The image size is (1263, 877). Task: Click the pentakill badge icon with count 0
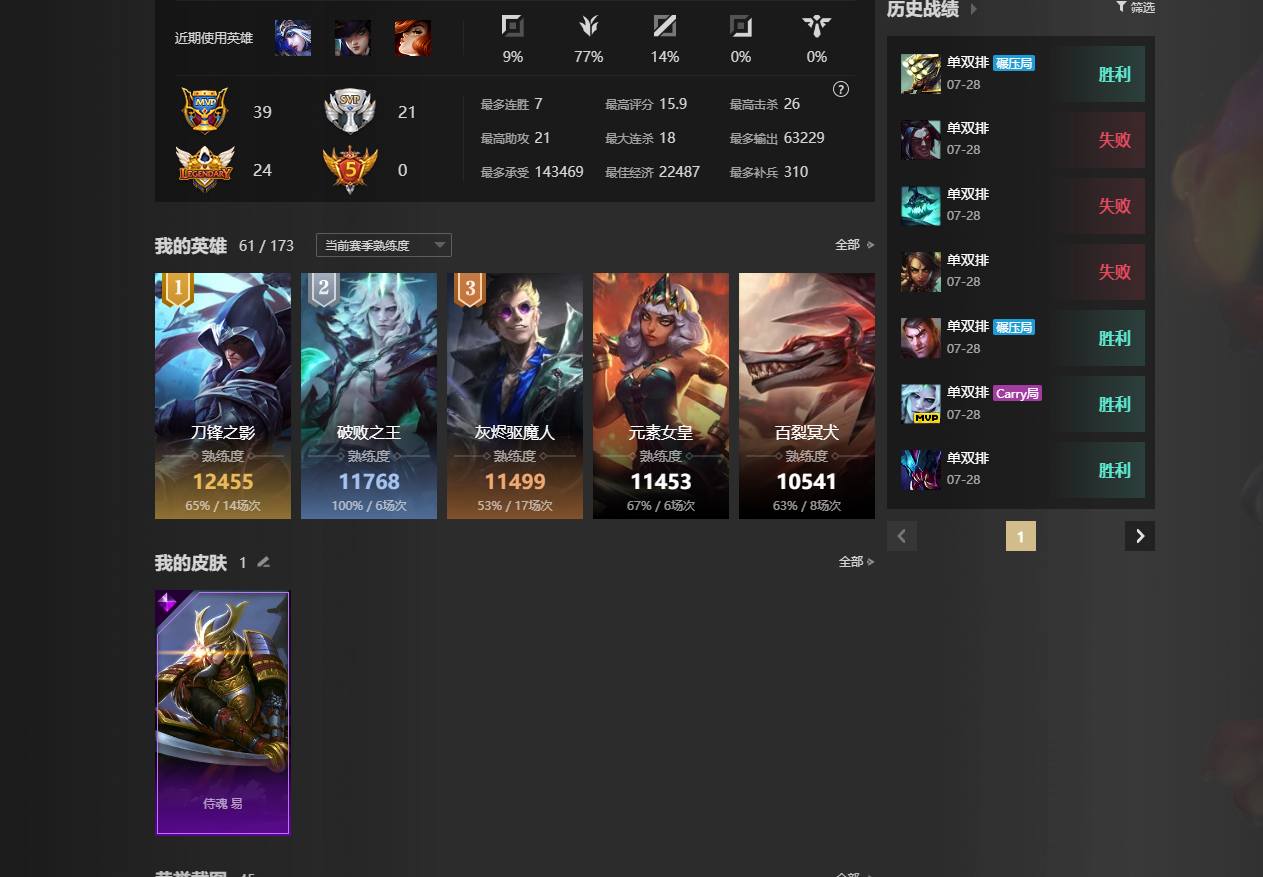[x=350, y=170]
